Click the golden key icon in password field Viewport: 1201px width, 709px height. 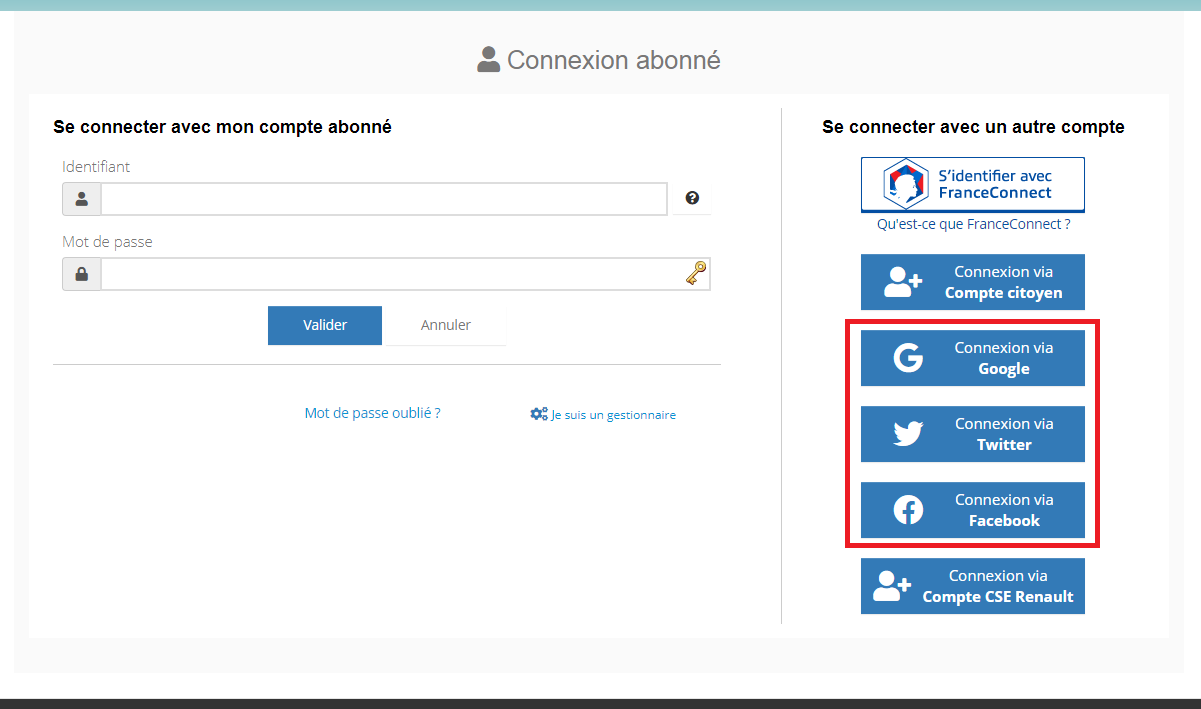coord(696,273)
